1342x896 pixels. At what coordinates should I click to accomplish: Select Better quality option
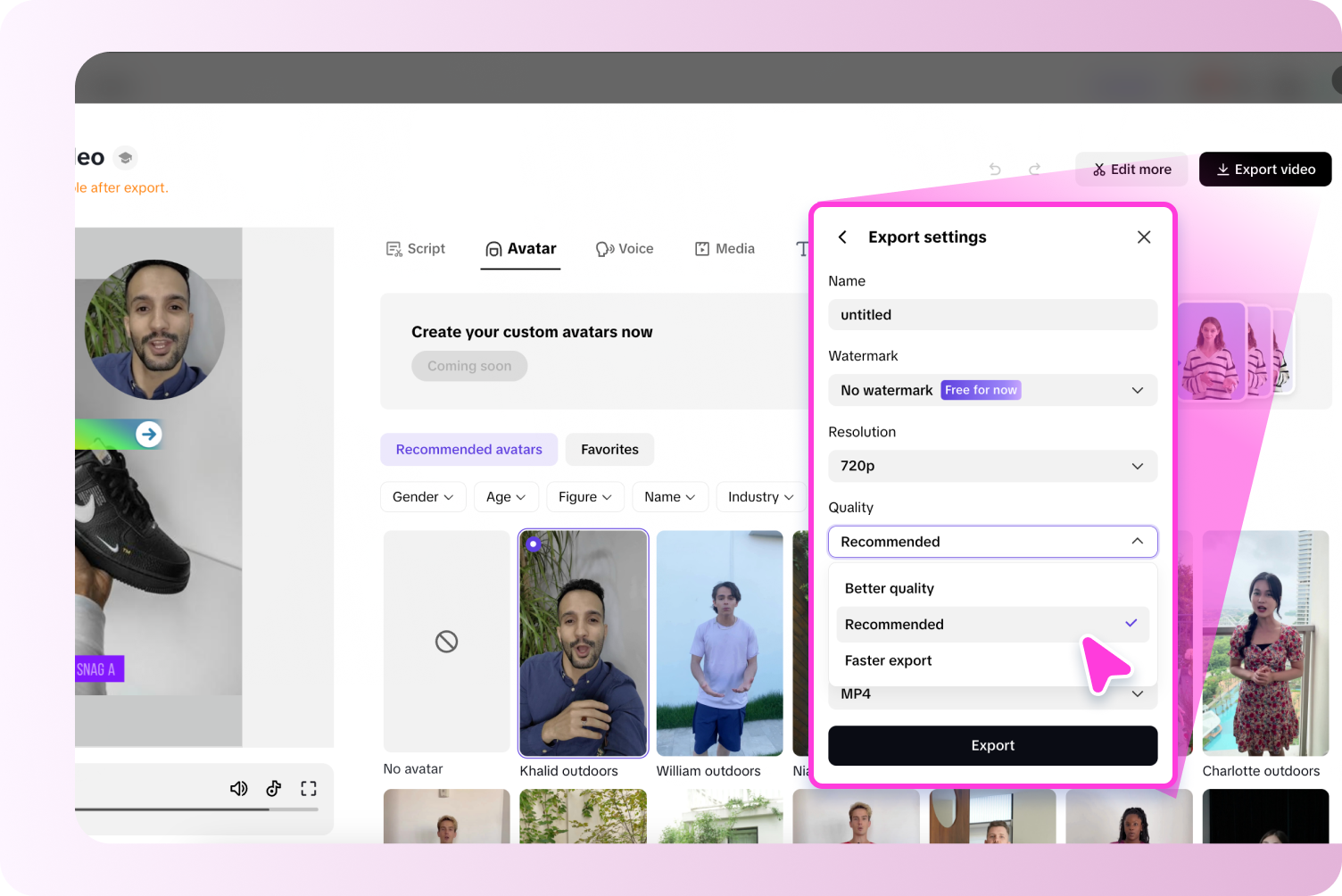pos(890,588)
